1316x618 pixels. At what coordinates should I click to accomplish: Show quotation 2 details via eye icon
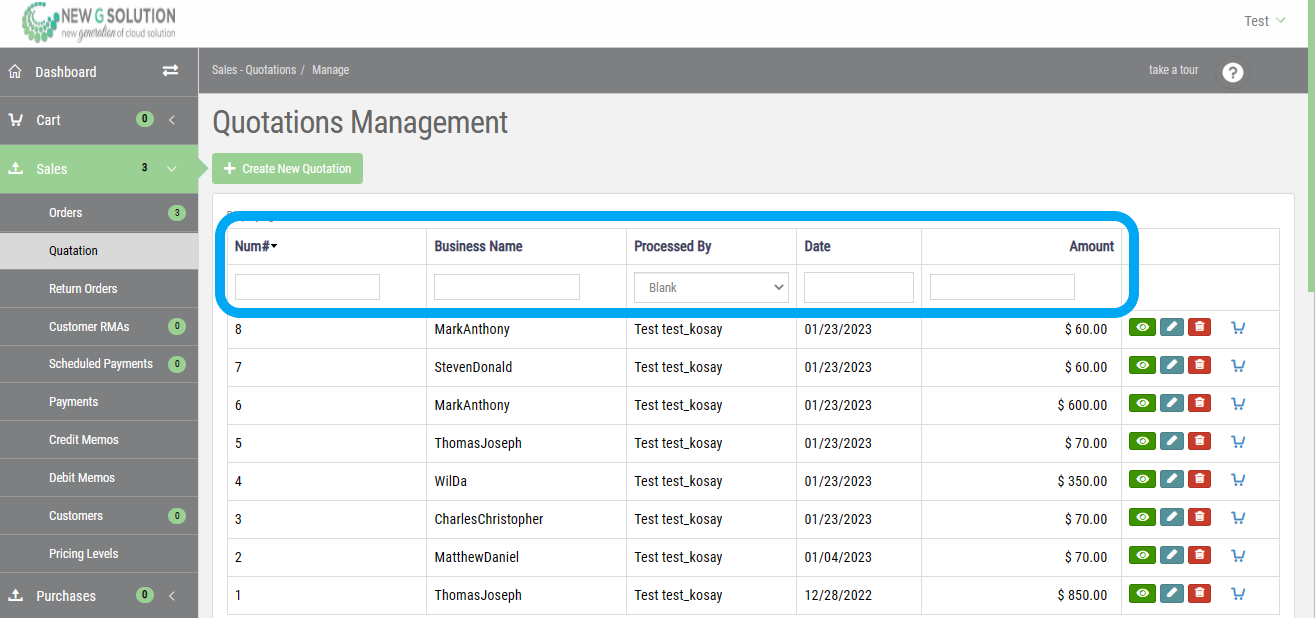[x=1142, y=556]
